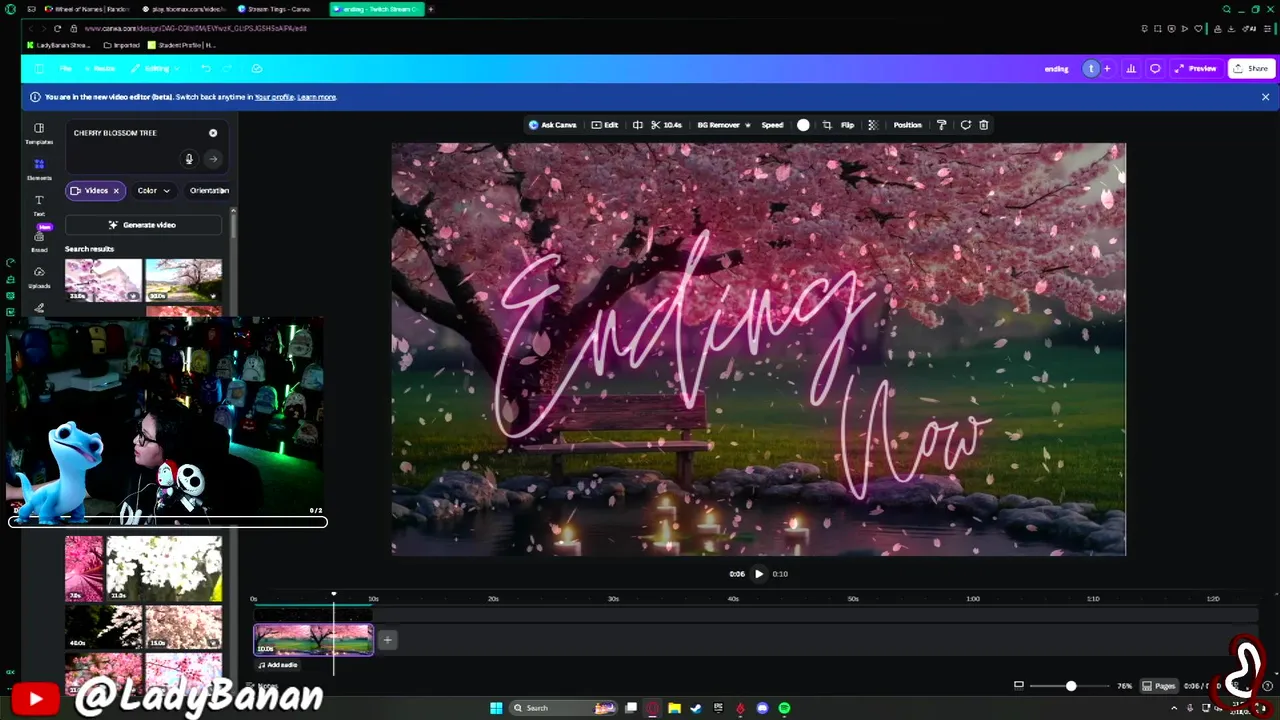Open the Brand panel in sidebar
This screenshot has height=720, width=1280.
39,240
